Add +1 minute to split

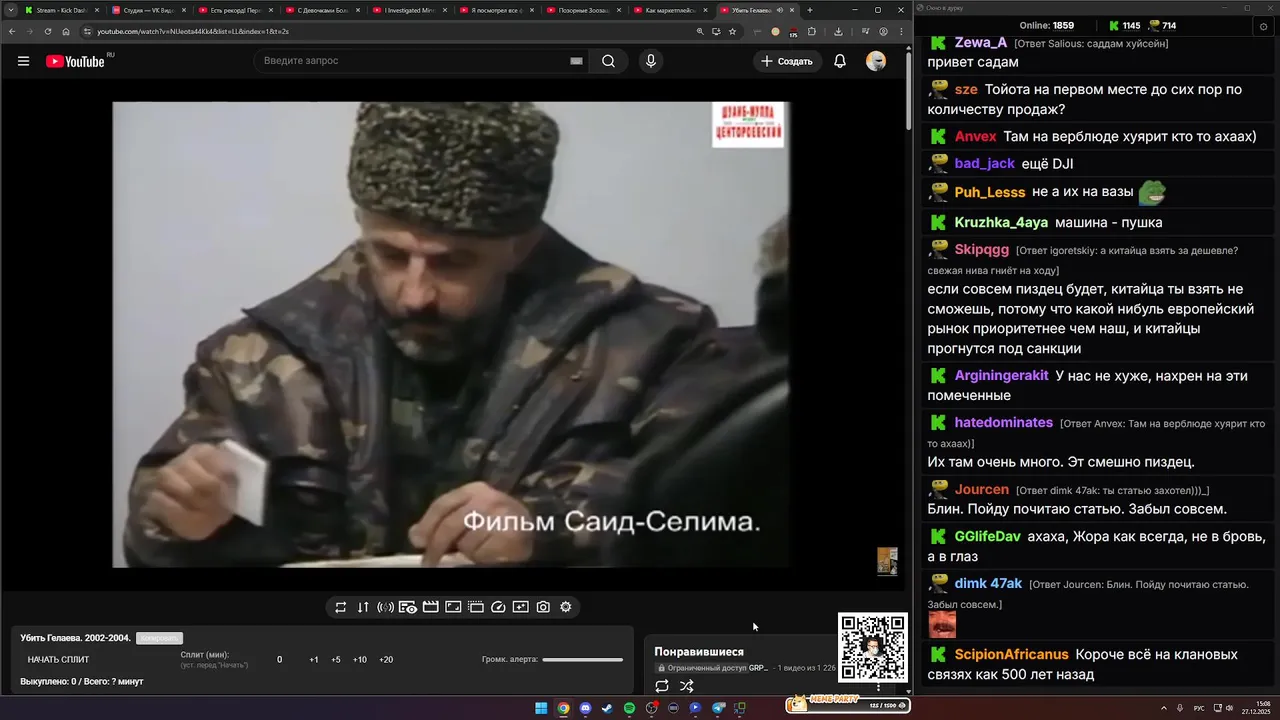pyautogui.click(x=314, y=660)
